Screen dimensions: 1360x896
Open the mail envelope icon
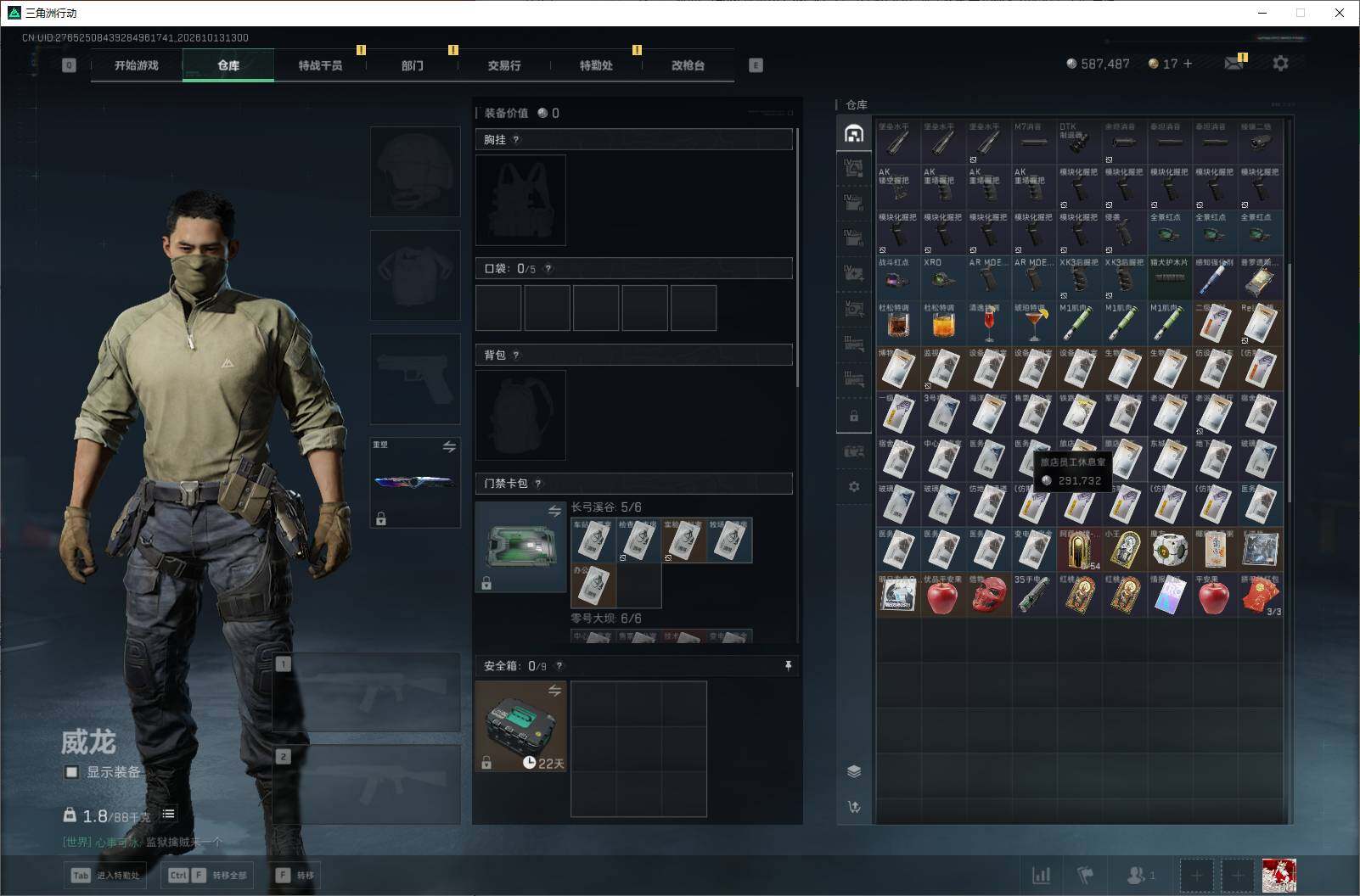[x=1234, y=64]
